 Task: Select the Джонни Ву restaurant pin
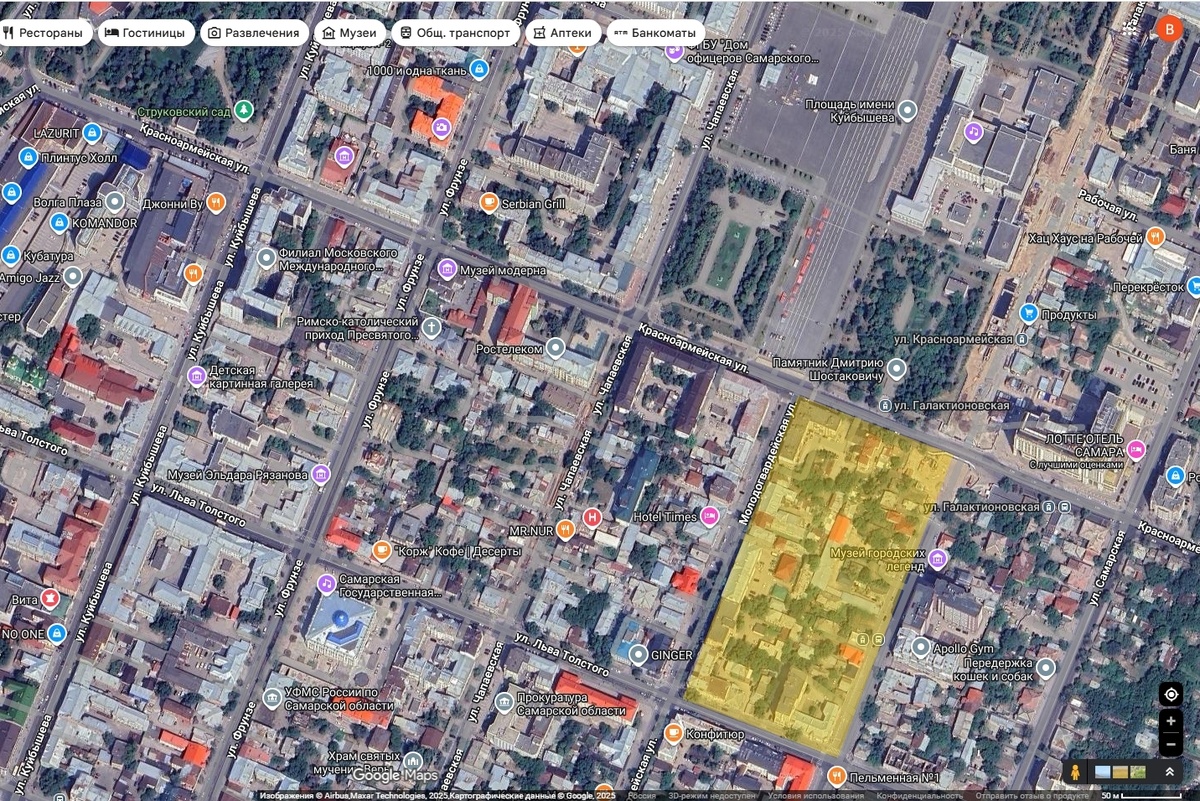[x=216, y=204]
